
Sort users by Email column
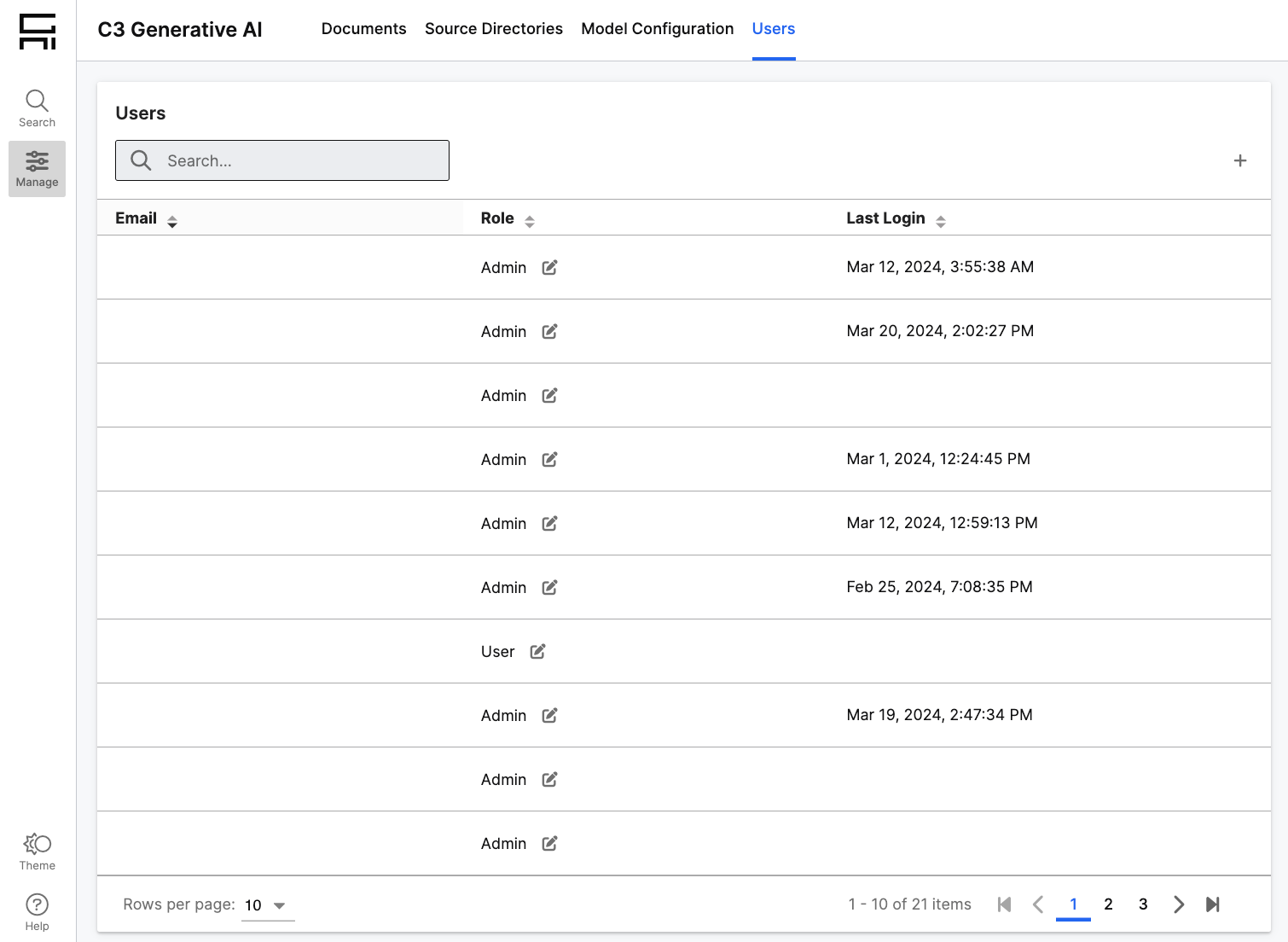172,221
